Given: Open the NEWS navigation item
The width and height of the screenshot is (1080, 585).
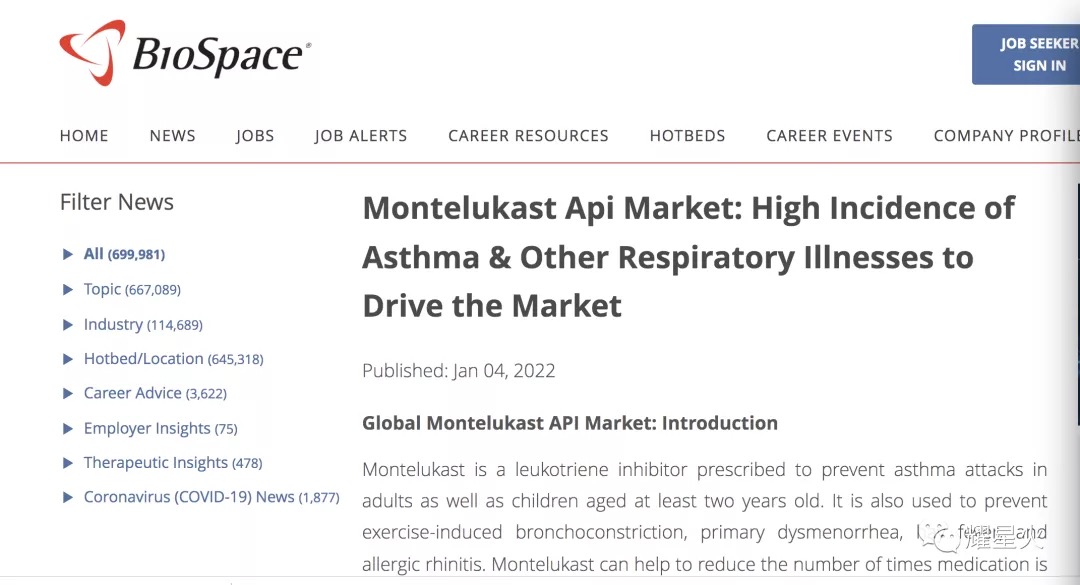Looking at the screenshot, I should point(172,136).
